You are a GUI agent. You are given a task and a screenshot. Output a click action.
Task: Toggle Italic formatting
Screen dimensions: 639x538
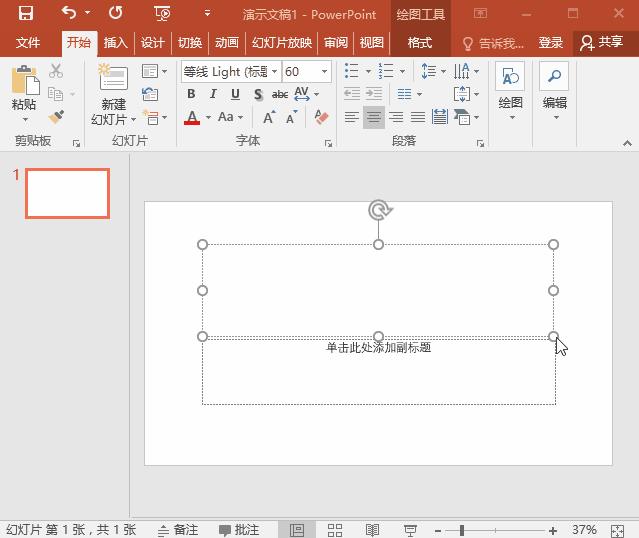(213, 95)
